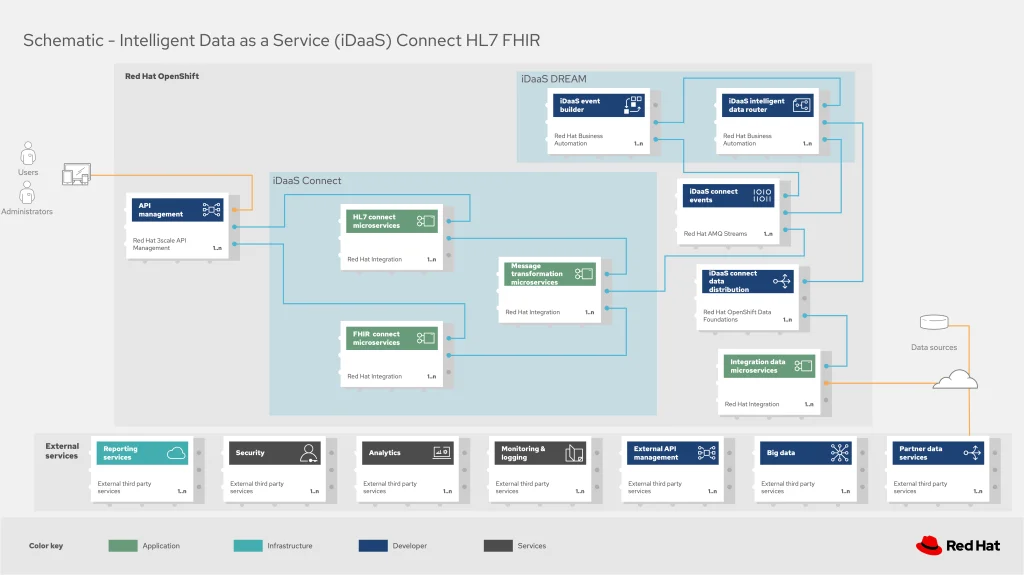
Task: Select the iDaaS event builder title
Action: 579,105
